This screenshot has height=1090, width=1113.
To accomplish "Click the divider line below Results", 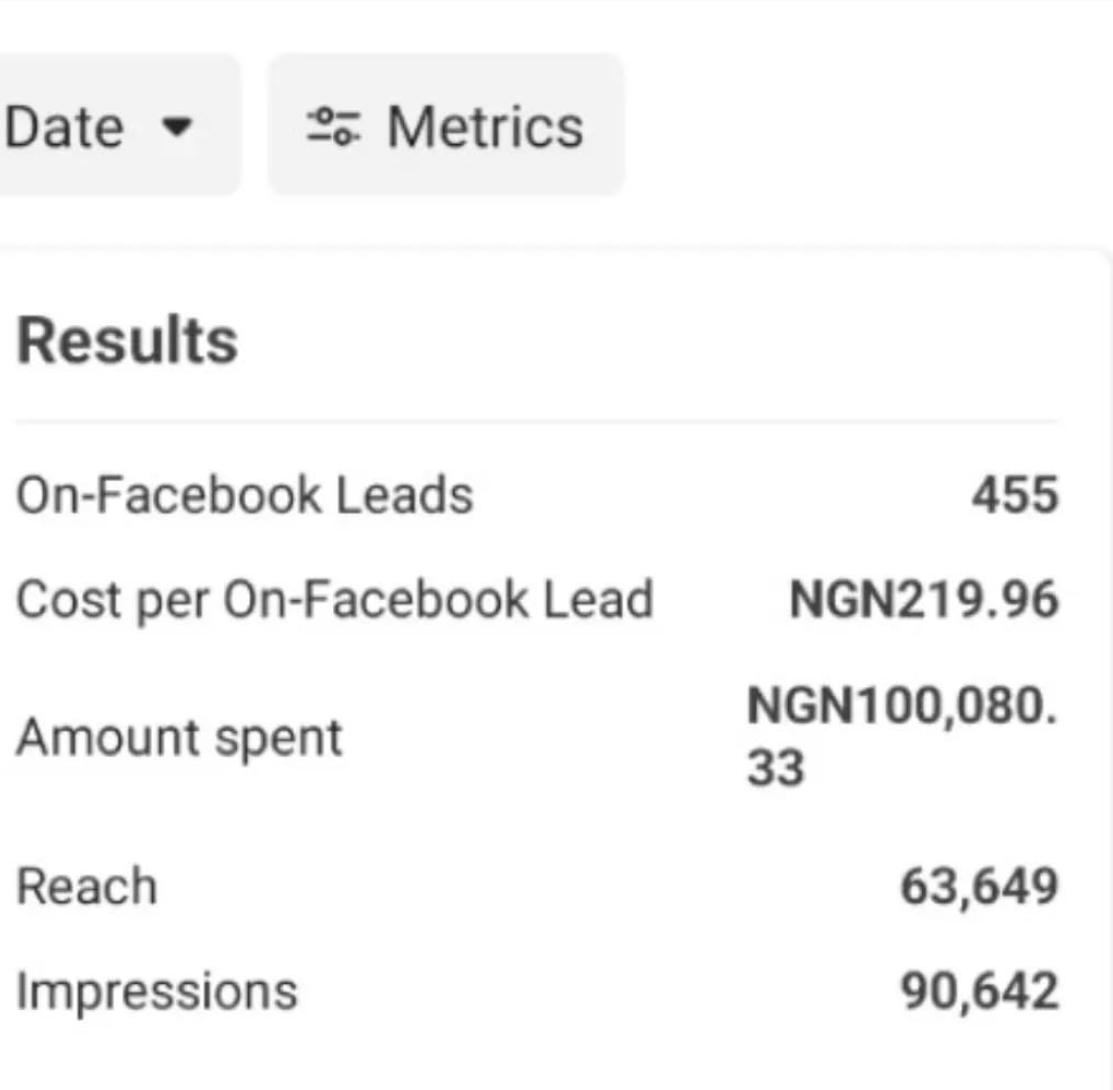I will coord(535,422).
